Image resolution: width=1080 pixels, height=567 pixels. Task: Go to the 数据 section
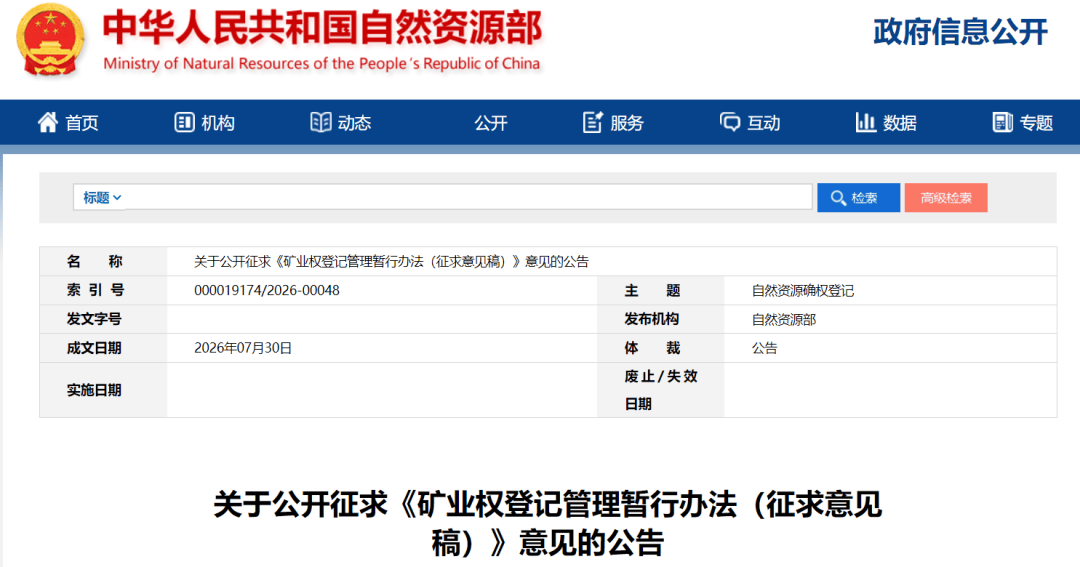pyautogui.click(x=900, y=123)
